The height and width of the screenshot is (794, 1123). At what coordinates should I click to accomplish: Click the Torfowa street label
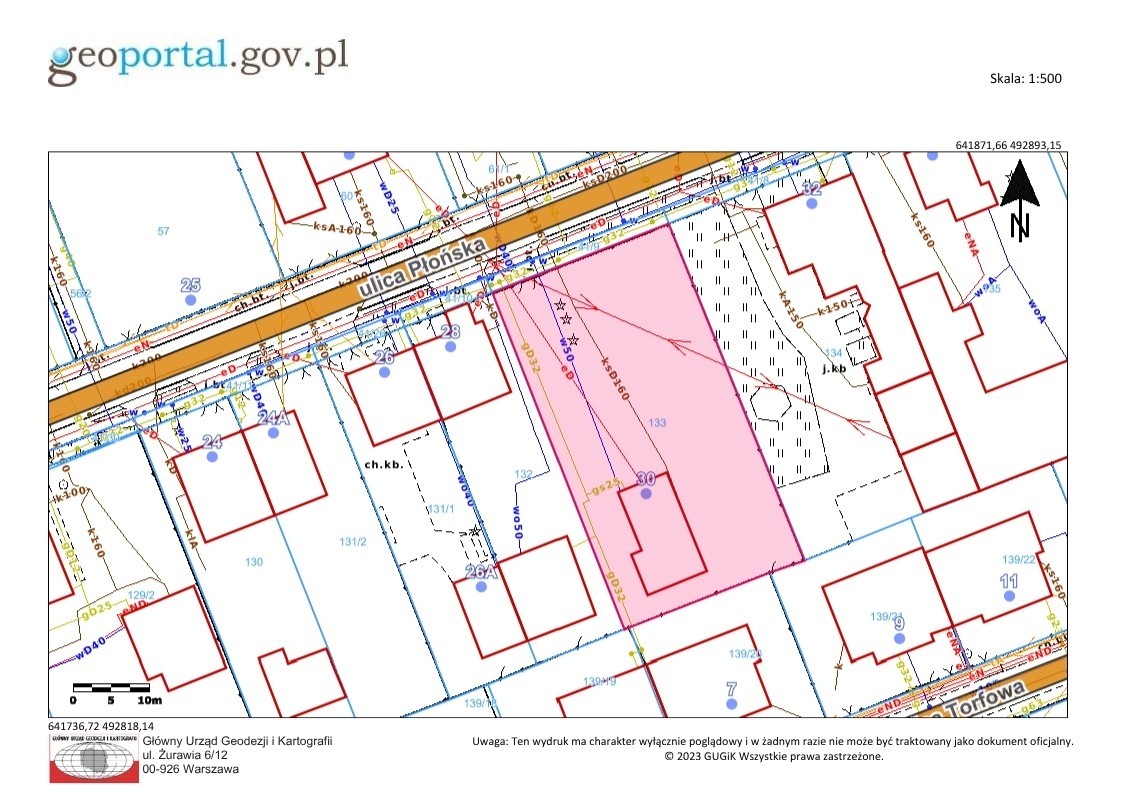click(985, 699)
